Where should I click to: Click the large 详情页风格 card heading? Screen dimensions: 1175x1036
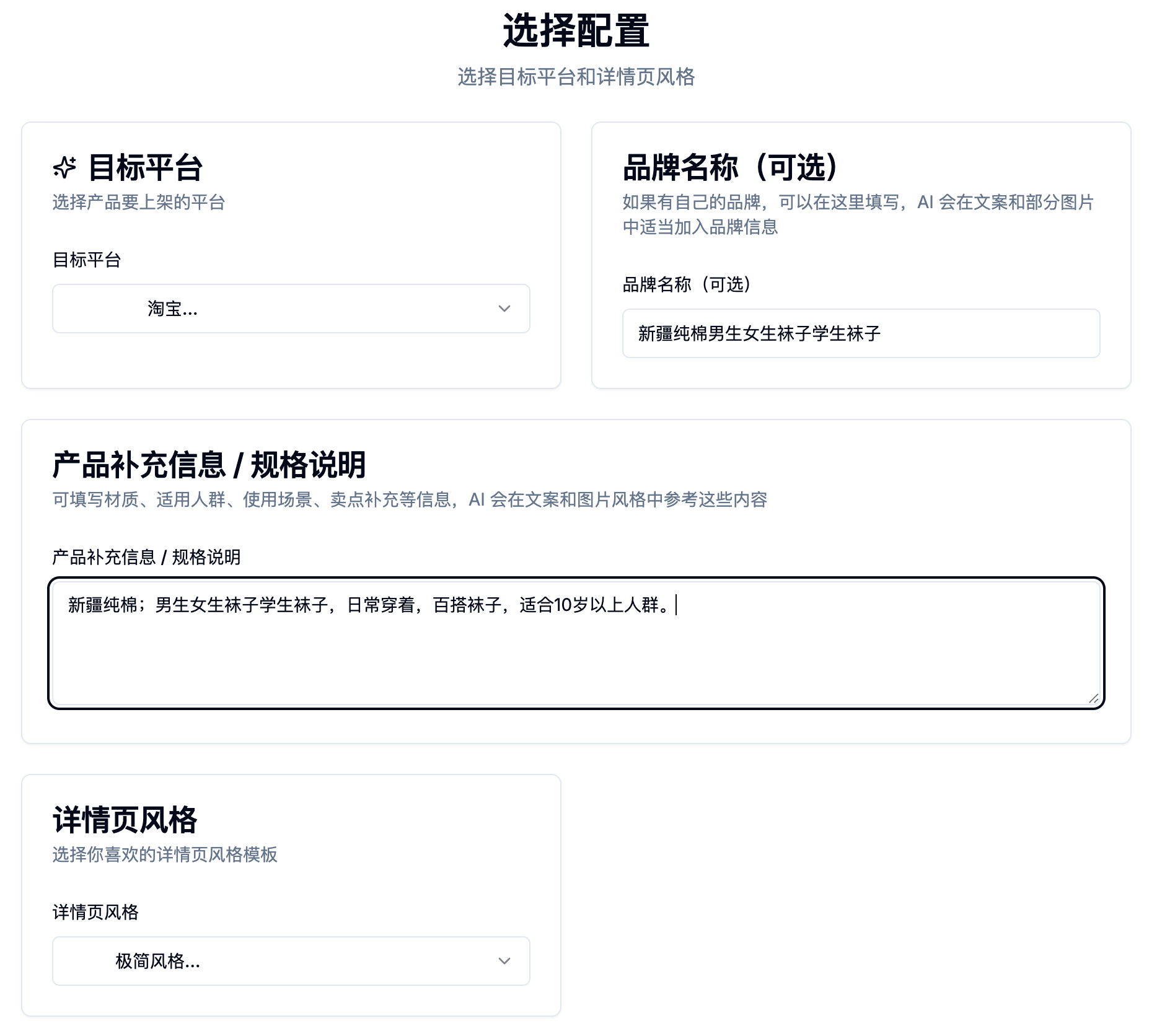pos(125,820)
